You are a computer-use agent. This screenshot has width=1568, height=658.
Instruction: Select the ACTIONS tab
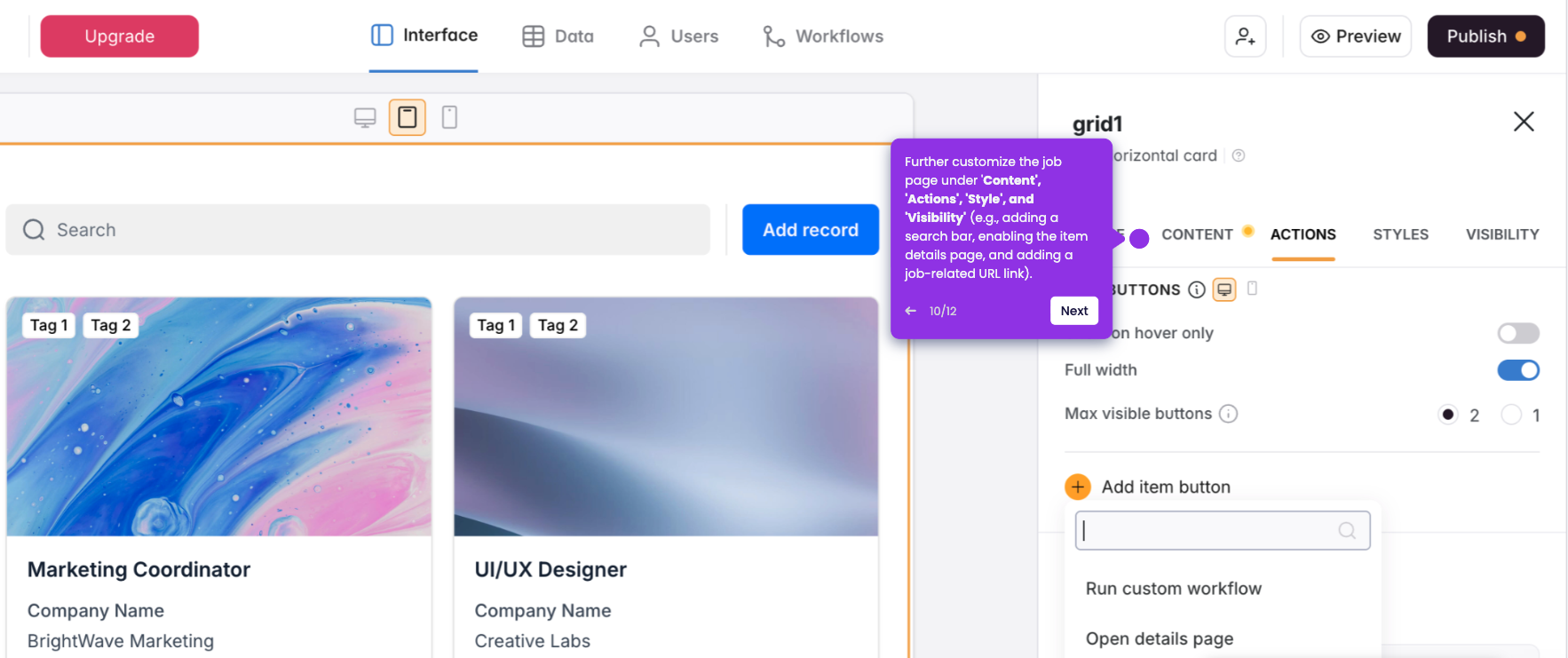(1303, 234)
